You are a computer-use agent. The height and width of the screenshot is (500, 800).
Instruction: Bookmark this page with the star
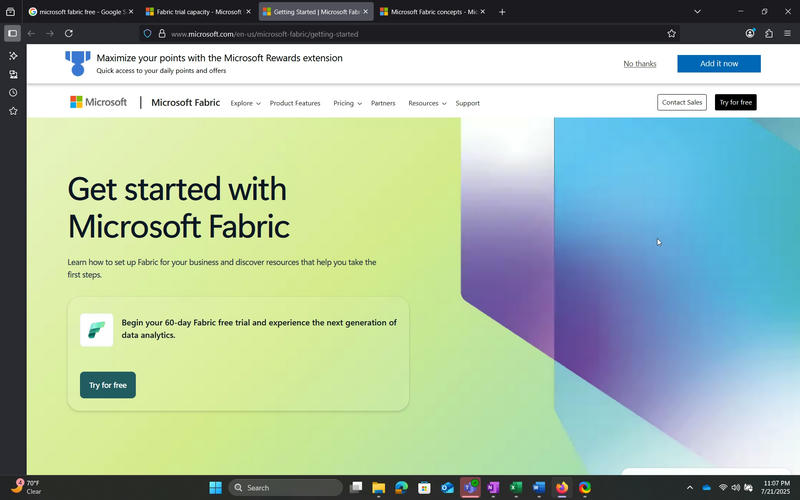pos(671,34)
